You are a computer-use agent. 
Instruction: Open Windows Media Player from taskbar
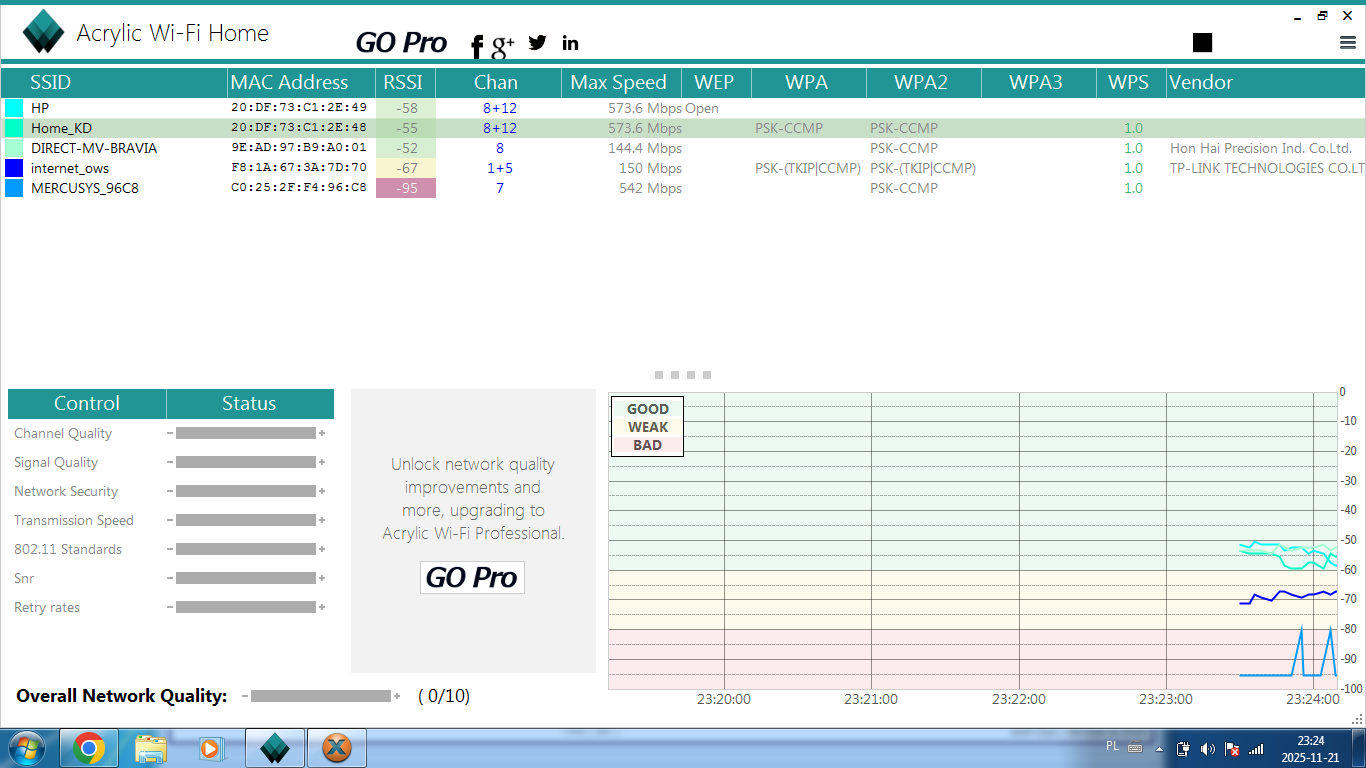tap(212, 748)
